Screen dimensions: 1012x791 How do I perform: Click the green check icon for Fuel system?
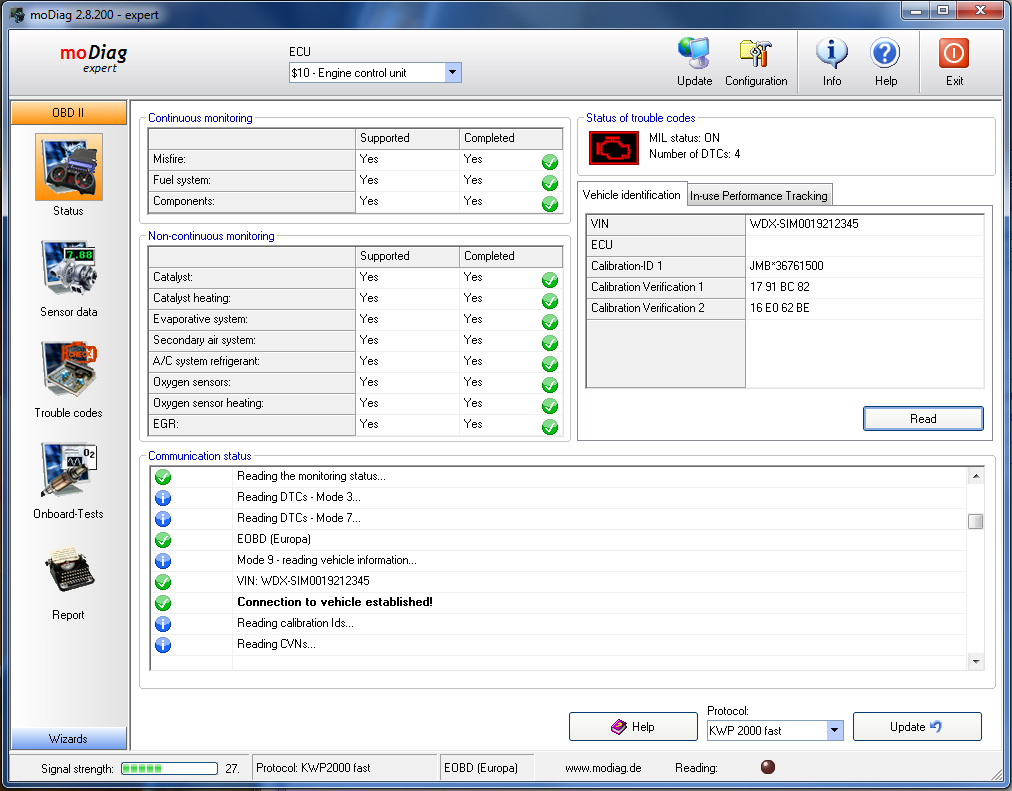coord(550,183)
